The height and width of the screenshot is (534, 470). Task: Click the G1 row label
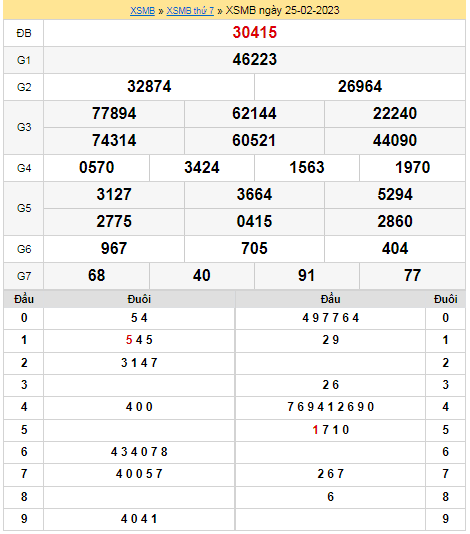[24, 60]
